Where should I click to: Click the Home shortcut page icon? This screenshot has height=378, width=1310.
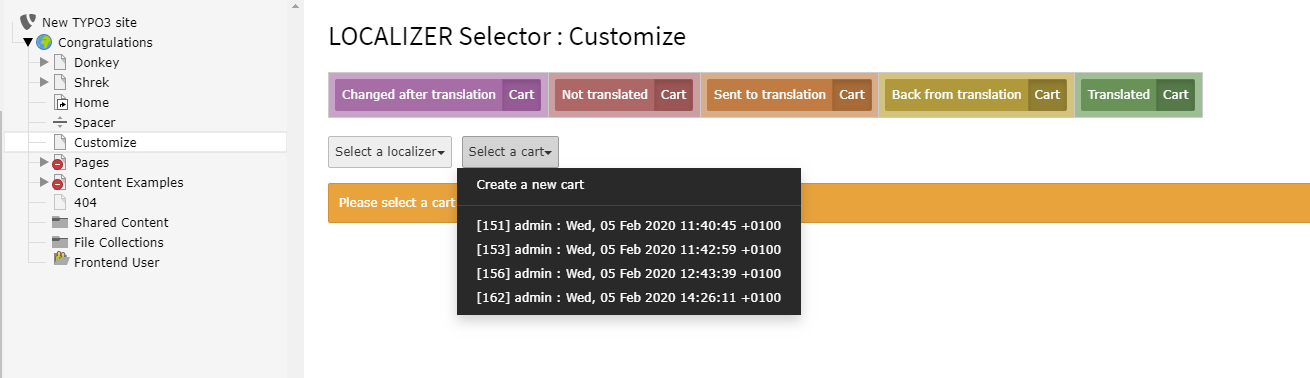click(x=60, y=102)
